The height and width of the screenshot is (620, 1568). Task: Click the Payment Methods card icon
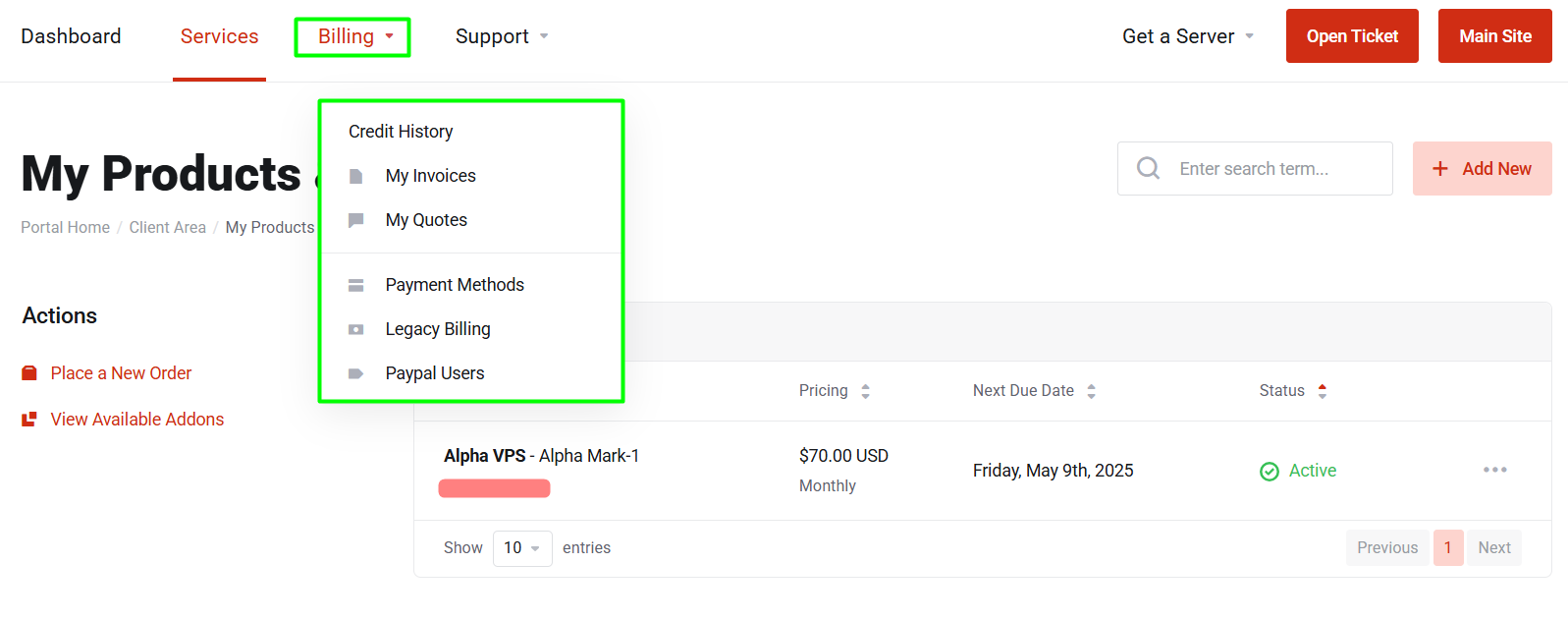coord(356,285)
